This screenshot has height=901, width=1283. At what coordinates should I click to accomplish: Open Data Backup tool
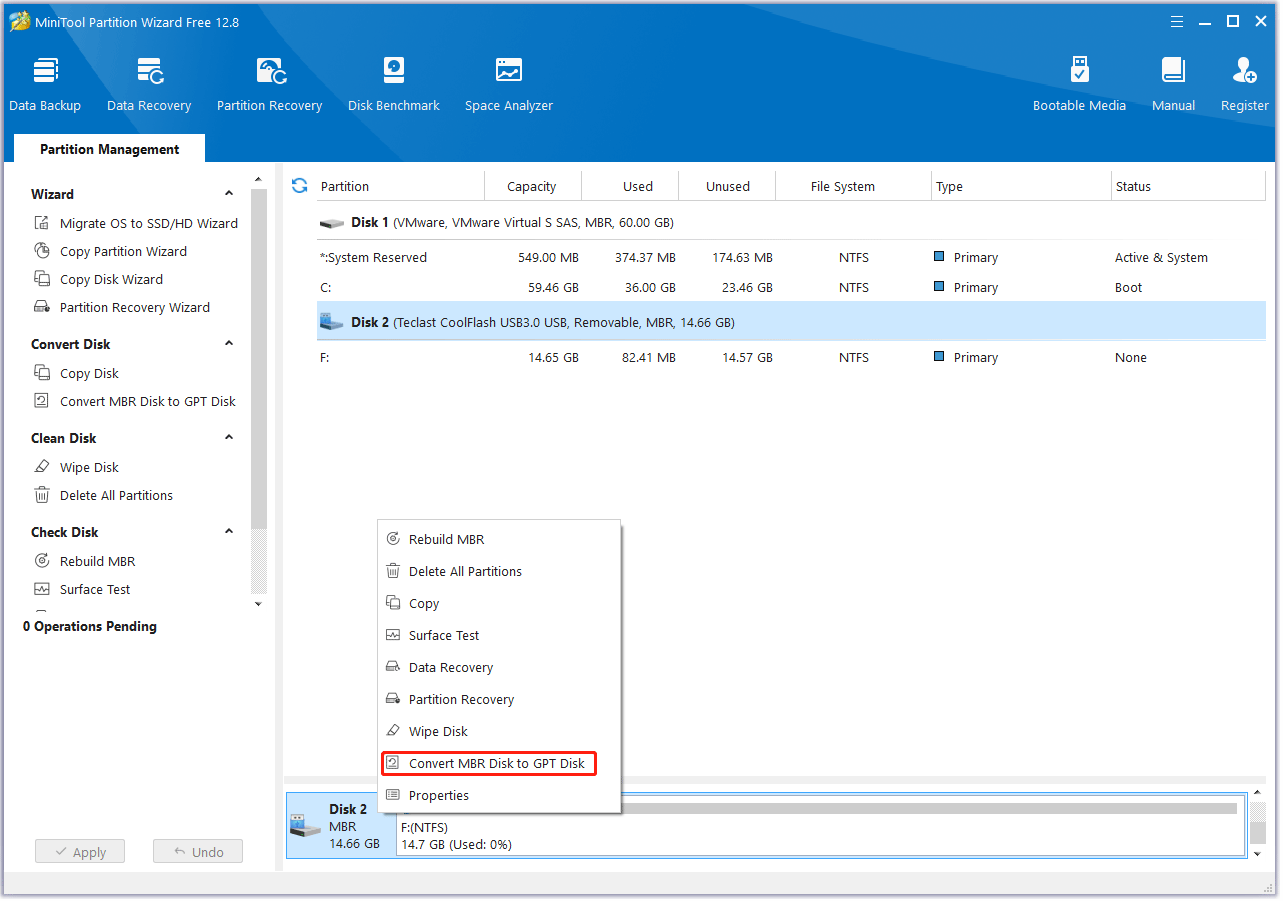45,85
